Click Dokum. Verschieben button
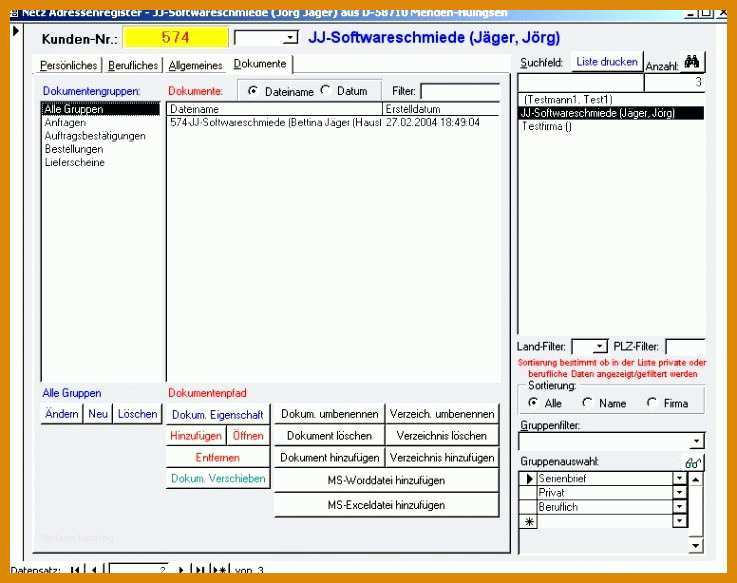The width and height of the screenshot is (737, 583). coord(218,478)
